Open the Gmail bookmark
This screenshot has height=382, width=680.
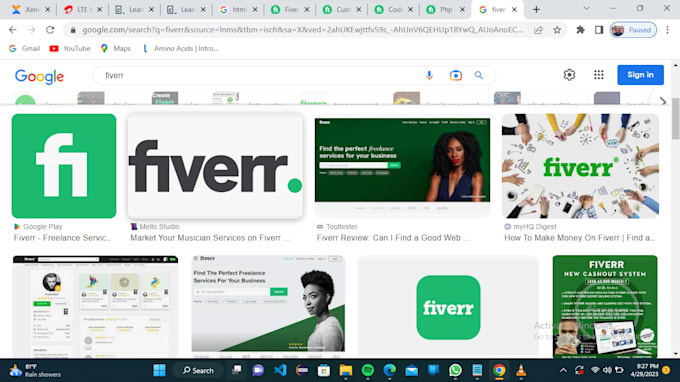click(x=25, y=49)
